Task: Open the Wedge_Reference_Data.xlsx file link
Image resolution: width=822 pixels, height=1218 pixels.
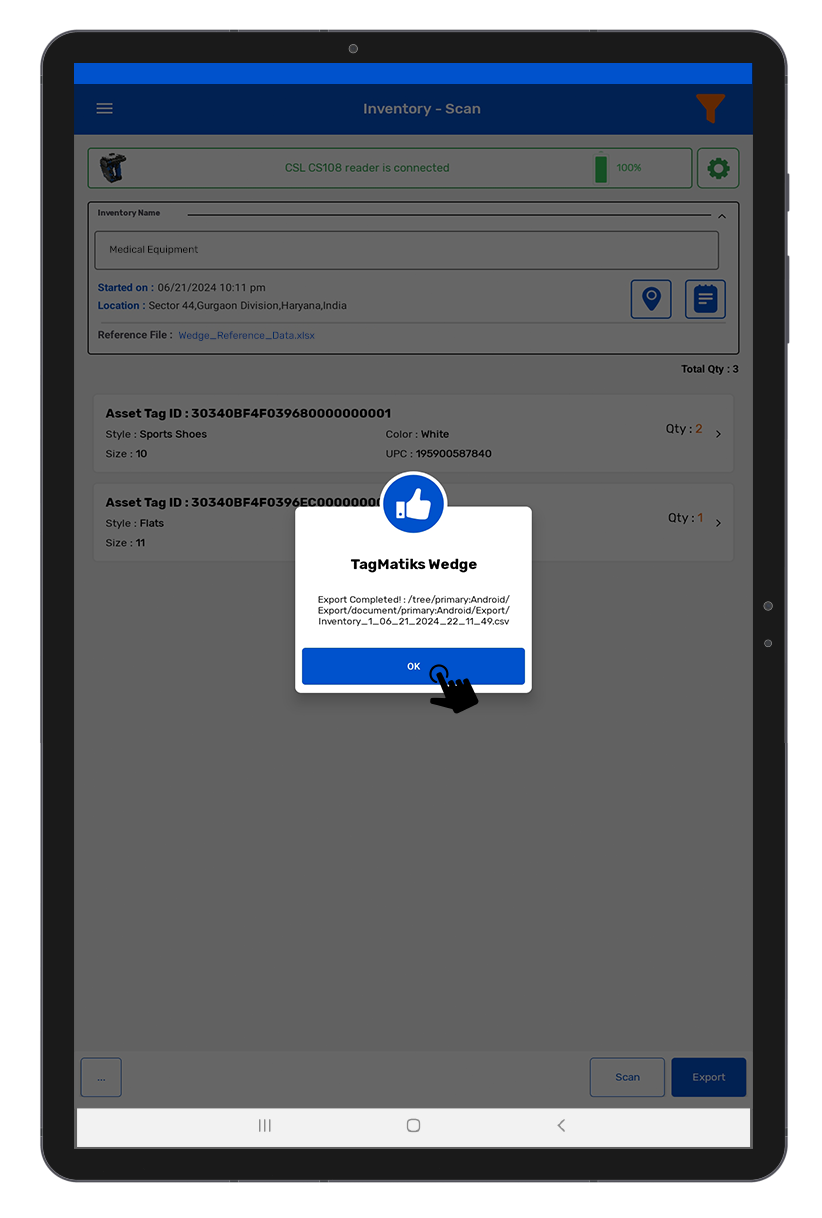Action: click(246, 336)
